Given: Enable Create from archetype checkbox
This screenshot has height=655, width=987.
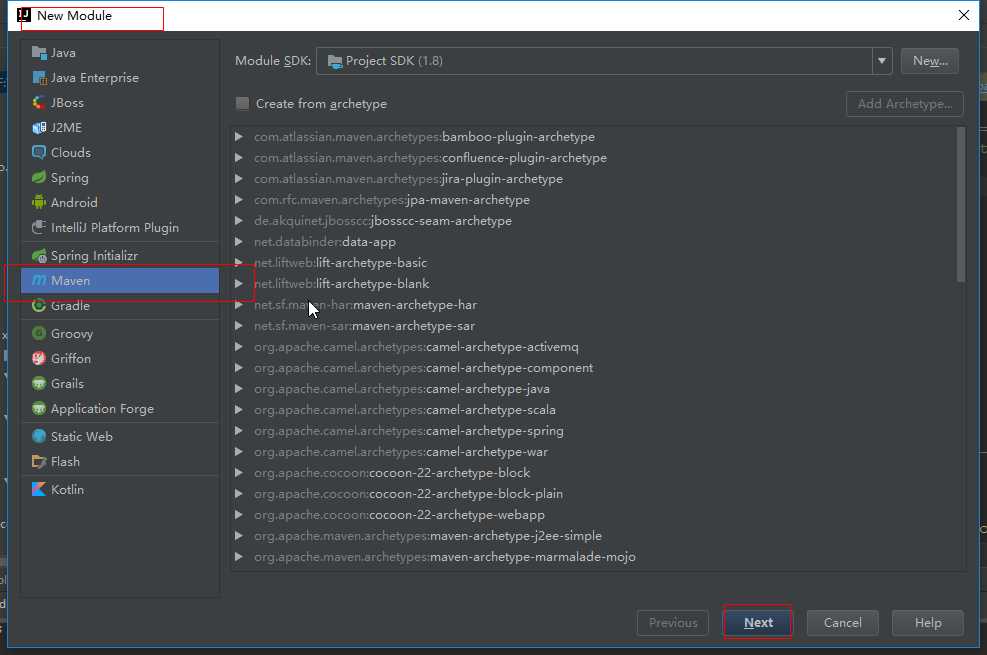Looking at the screenshot, I should (242, 104).
